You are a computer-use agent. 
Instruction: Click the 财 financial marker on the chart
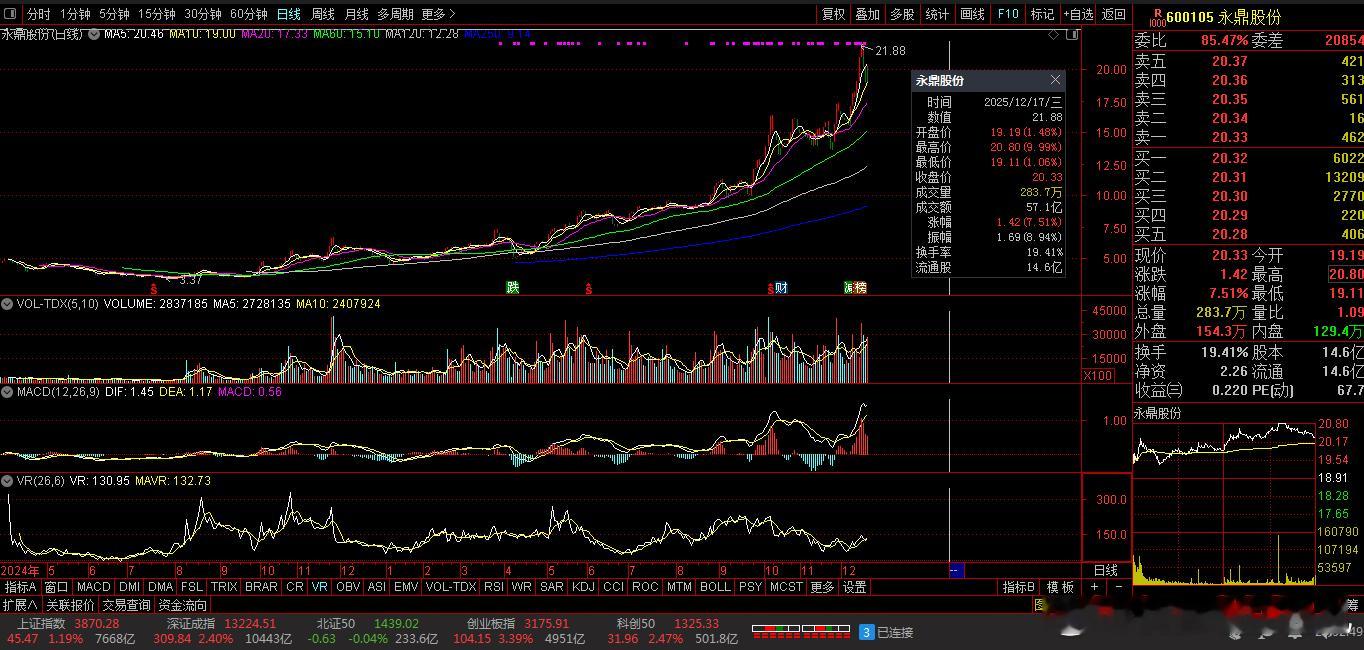[x=781, y=287]
